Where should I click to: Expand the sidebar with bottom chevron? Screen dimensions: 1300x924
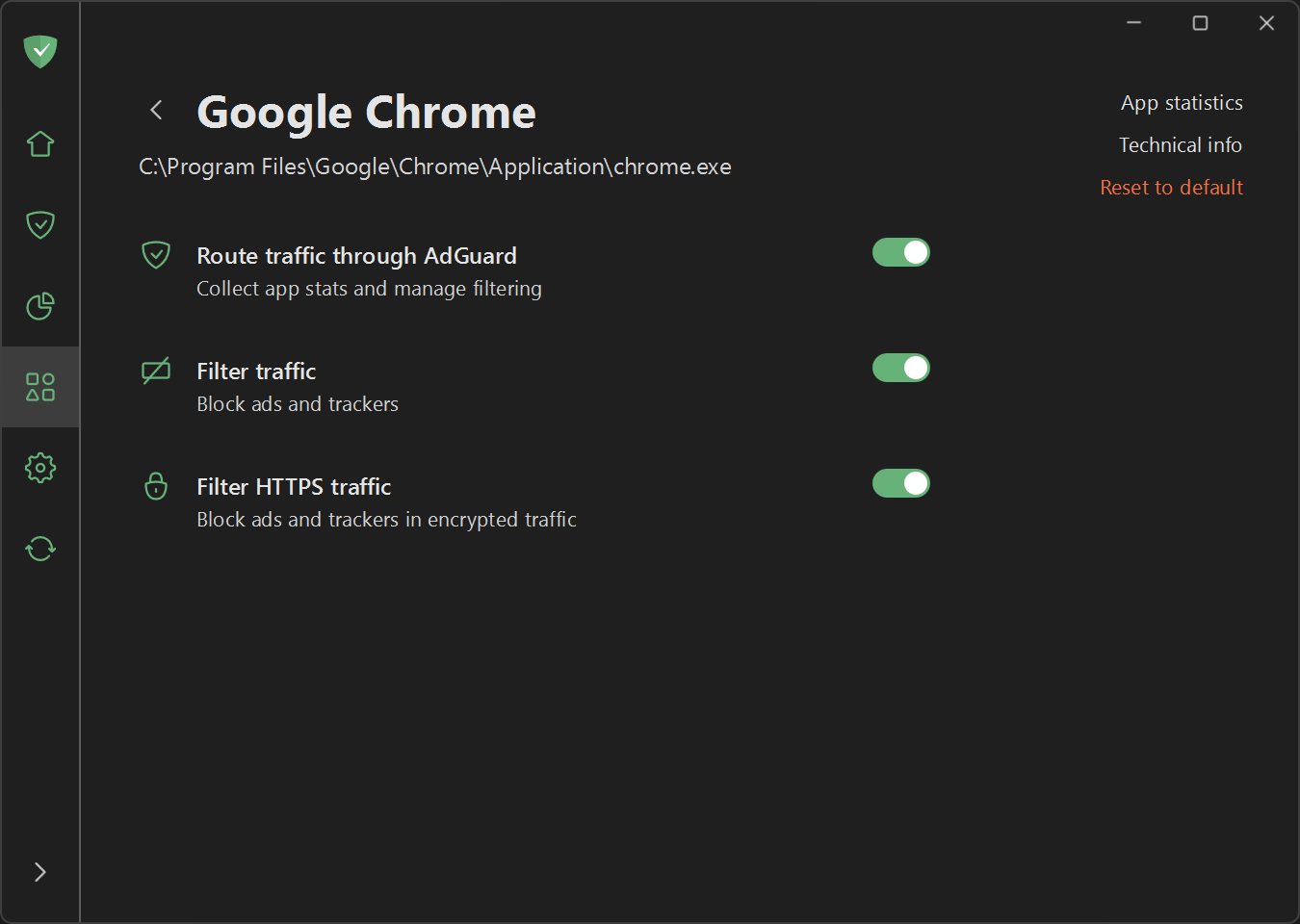coord(40,872)
